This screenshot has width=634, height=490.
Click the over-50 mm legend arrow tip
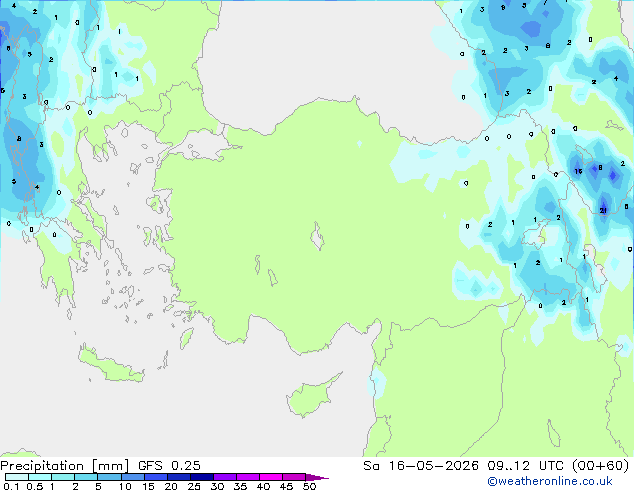coord(317,477)
